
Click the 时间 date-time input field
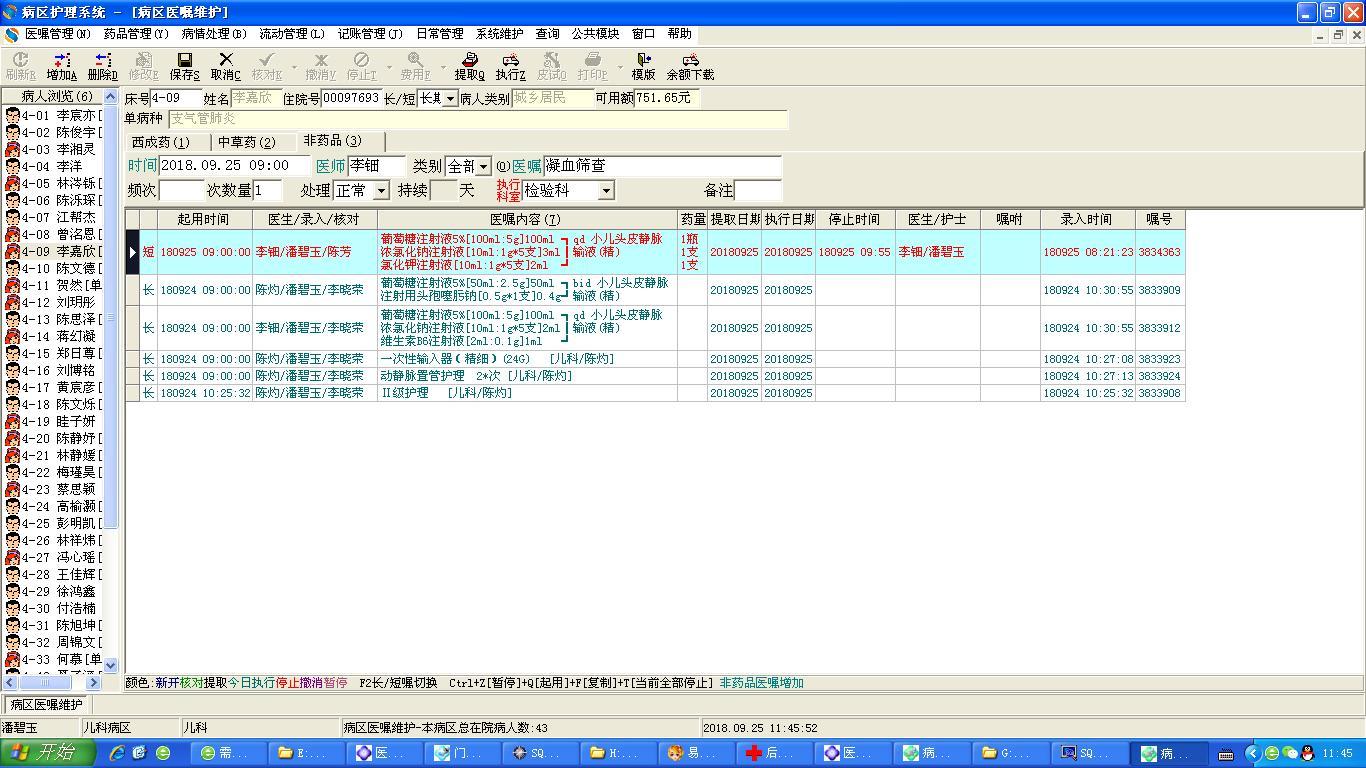click(x=236, y=166)
